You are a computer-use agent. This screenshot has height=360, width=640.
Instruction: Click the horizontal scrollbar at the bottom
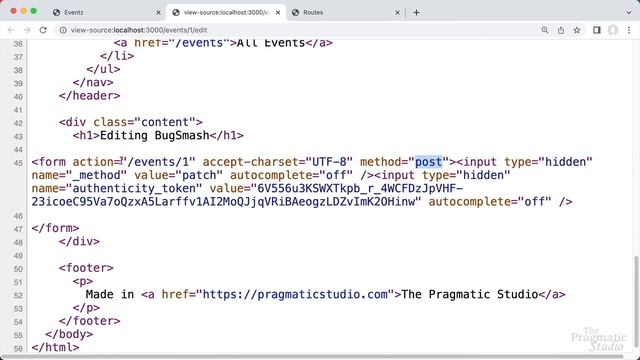312,356
